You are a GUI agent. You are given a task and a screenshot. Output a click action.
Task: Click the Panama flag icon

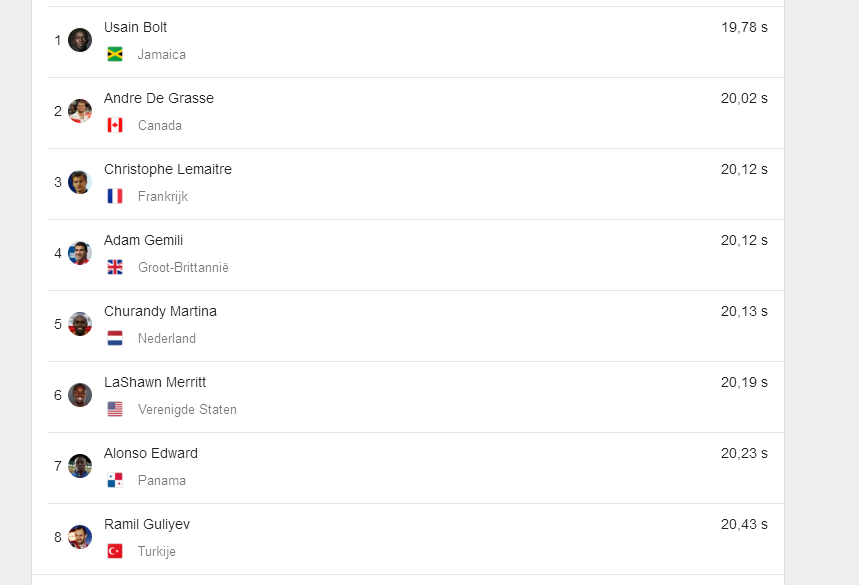point(115,480)
